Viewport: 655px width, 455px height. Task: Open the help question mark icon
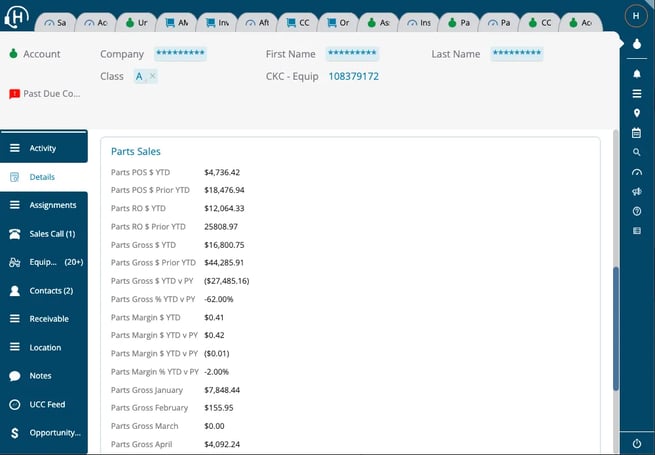[x=637, y=211]
